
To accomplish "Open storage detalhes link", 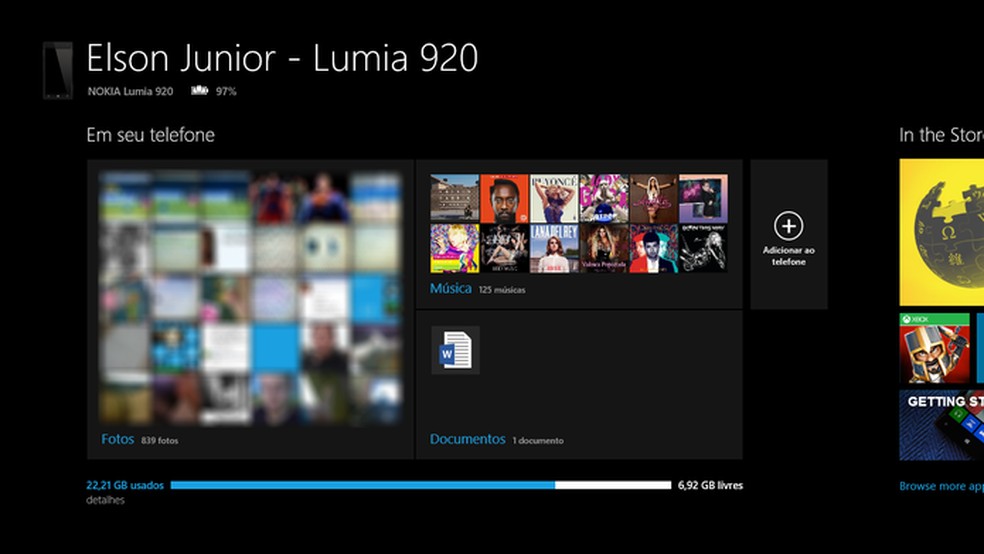I will [105, 500].
